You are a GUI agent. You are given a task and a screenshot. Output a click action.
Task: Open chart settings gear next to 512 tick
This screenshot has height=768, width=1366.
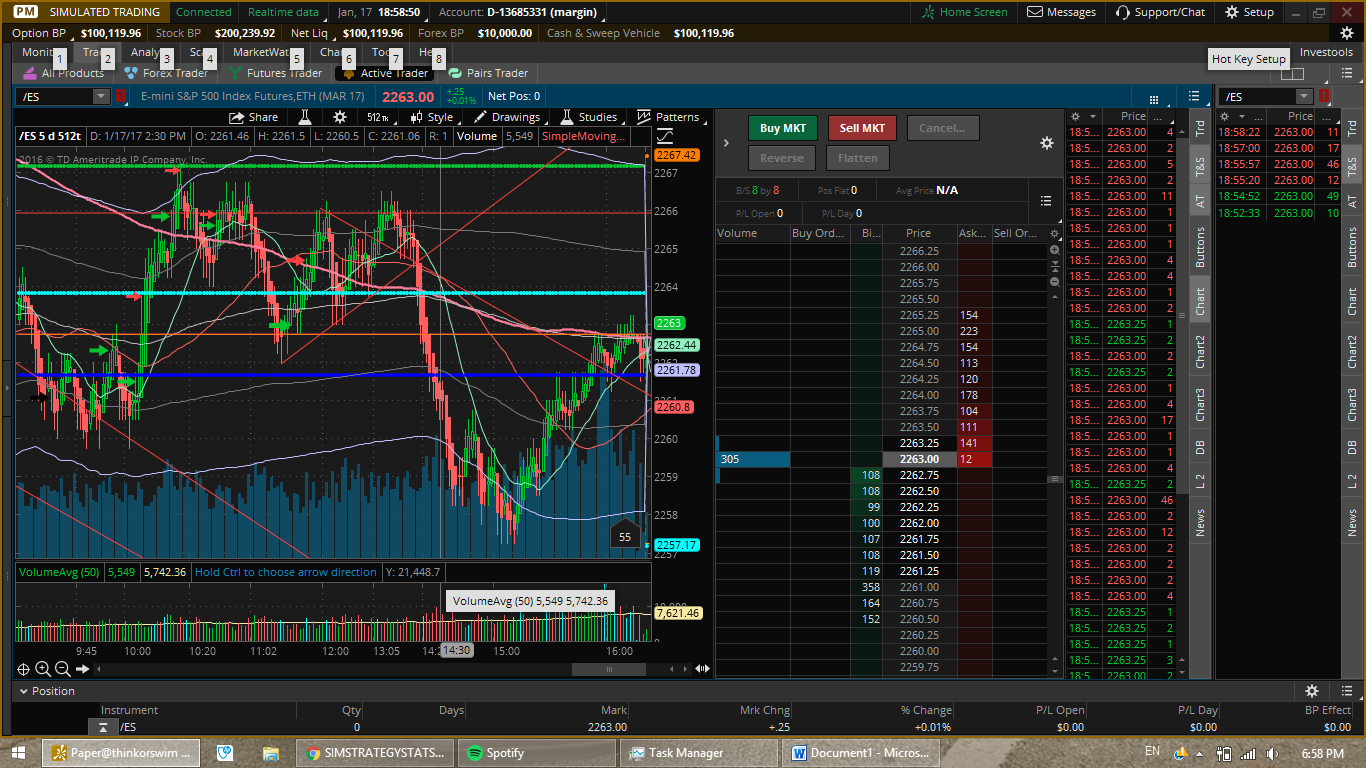tap(340, 117)
